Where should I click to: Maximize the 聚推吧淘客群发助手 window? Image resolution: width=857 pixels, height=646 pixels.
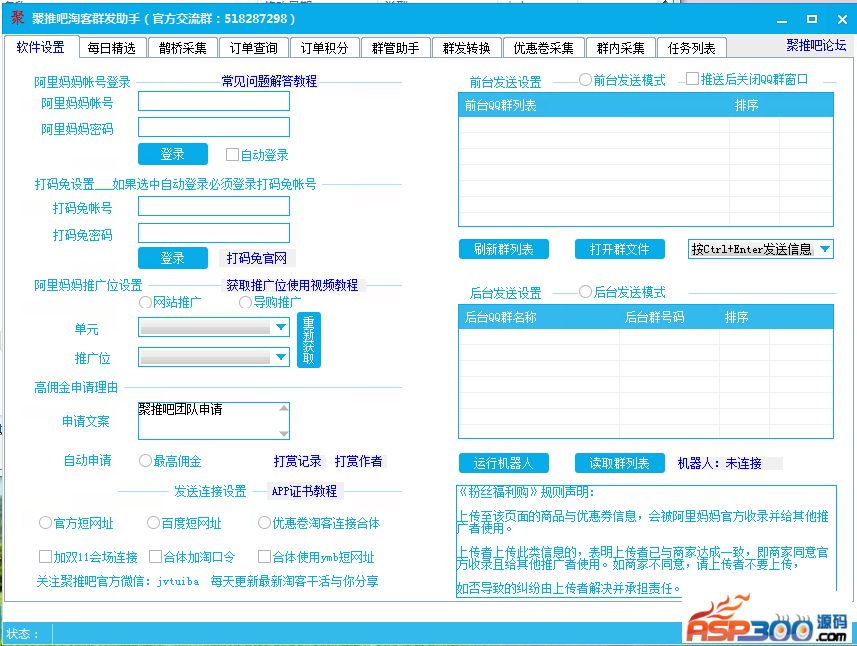[x=812, y=19]
